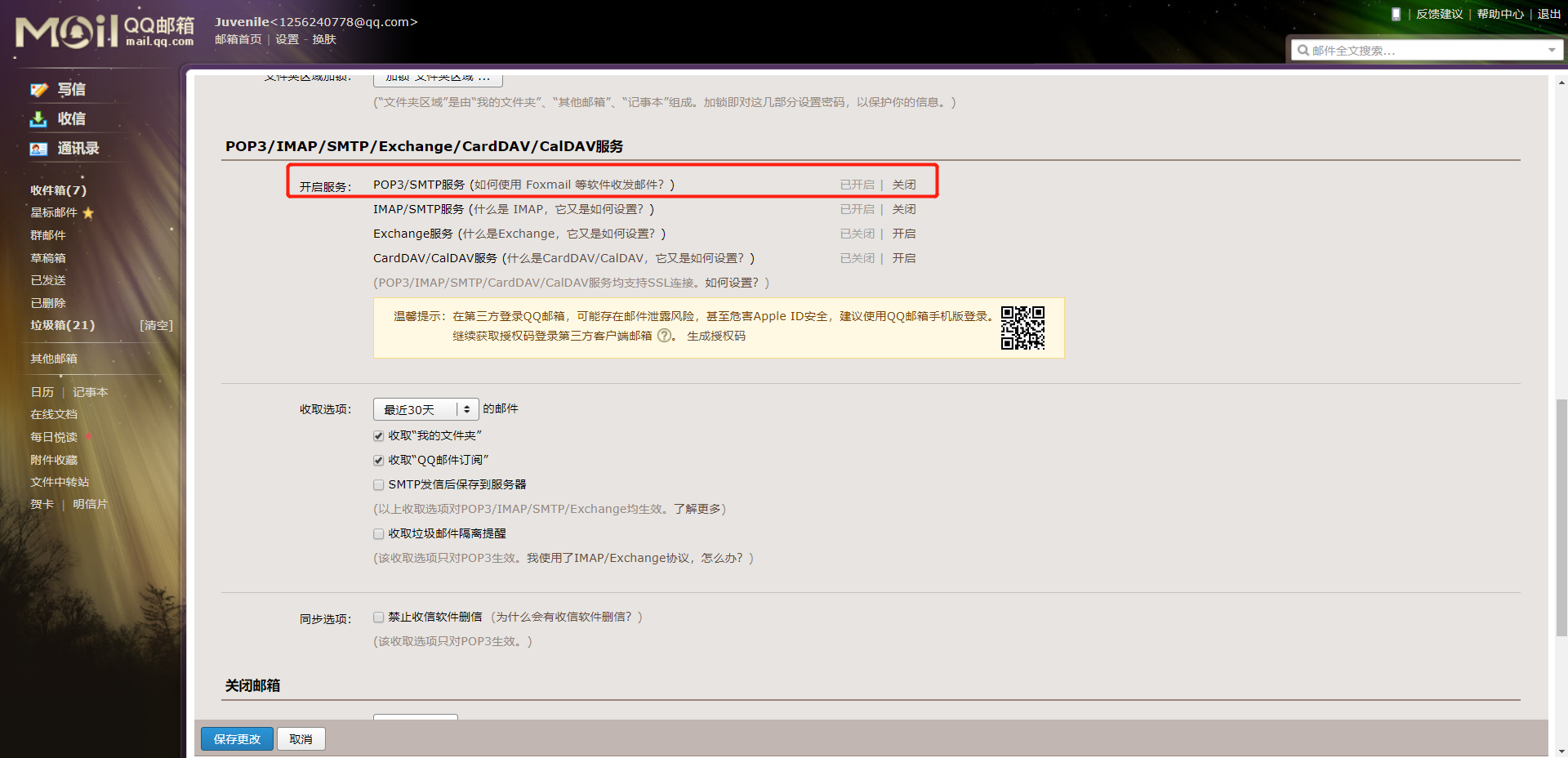1568x758 pixels.
Task: Save changes with the 保存更改 button
Action: pos(236,738)
